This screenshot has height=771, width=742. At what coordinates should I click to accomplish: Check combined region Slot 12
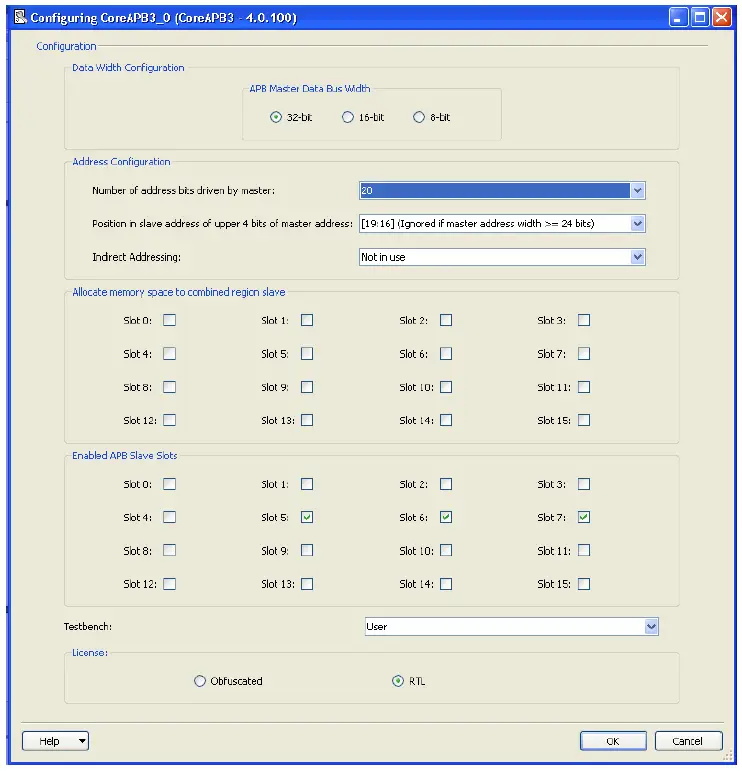(x=169, y=420)
